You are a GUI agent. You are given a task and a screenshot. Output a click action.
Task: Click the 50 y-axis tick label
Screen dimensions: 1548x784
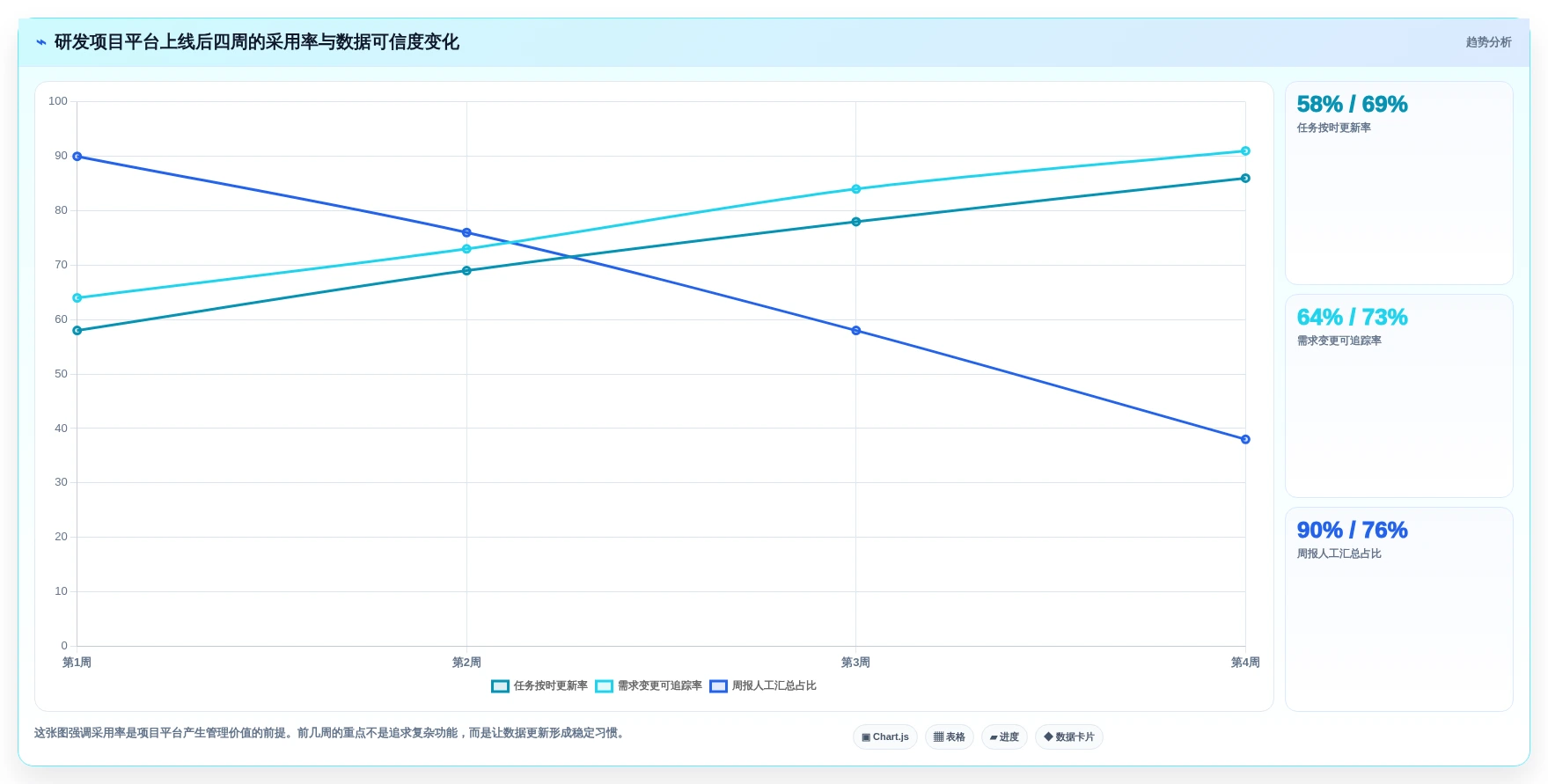tap(61, 374)
